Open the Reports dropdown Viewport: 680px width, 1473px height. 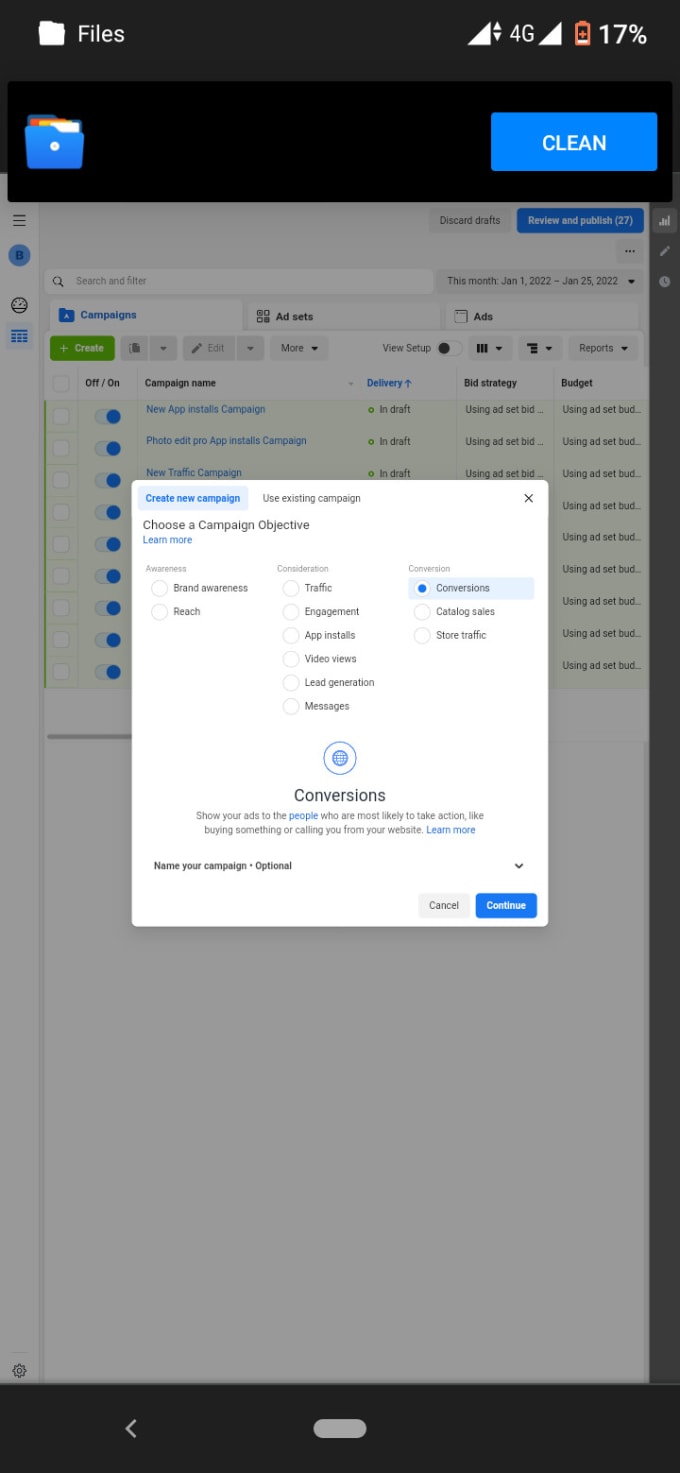click(x=603, y=348)
